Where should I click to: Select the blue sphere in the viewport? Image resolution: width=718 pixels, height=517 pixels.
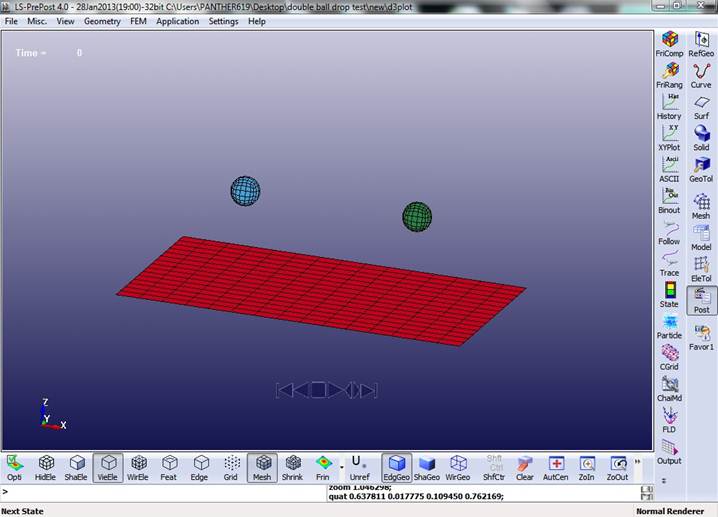coord(245,191)
